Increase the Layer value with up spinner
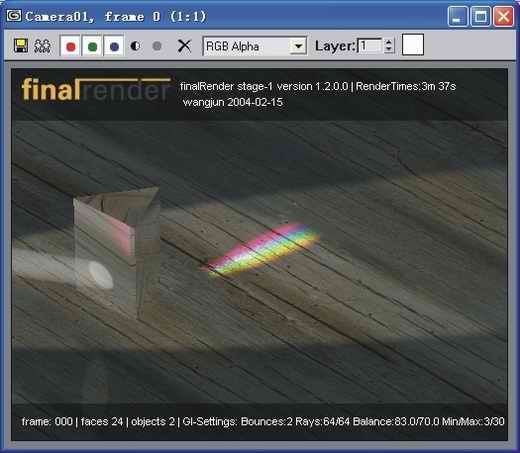This screenshot has width=520, height=453. point(389,42)
